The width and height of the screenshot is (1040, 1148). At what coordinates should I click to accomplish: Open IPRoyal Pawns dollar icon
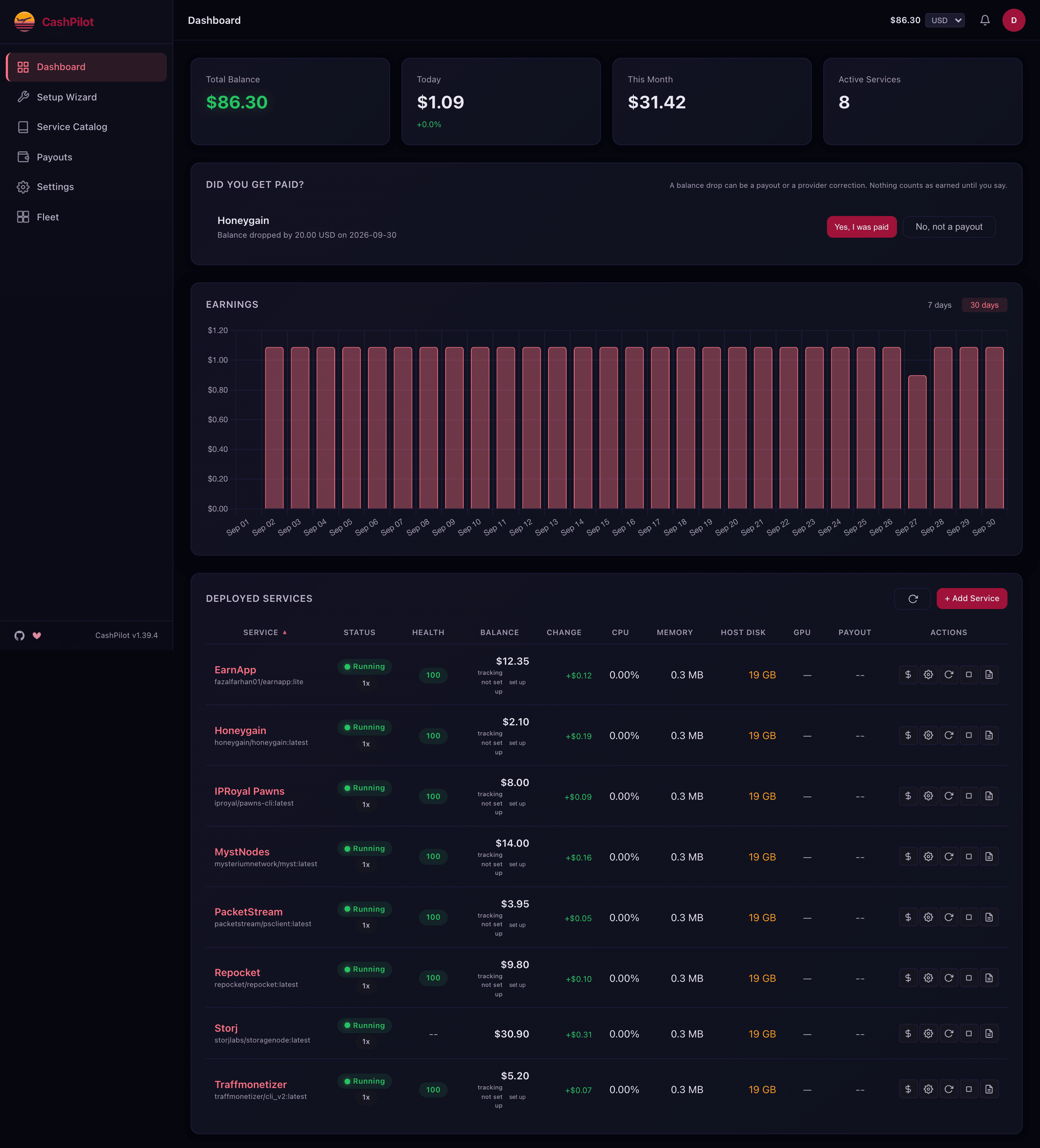(x=908, y=796)
